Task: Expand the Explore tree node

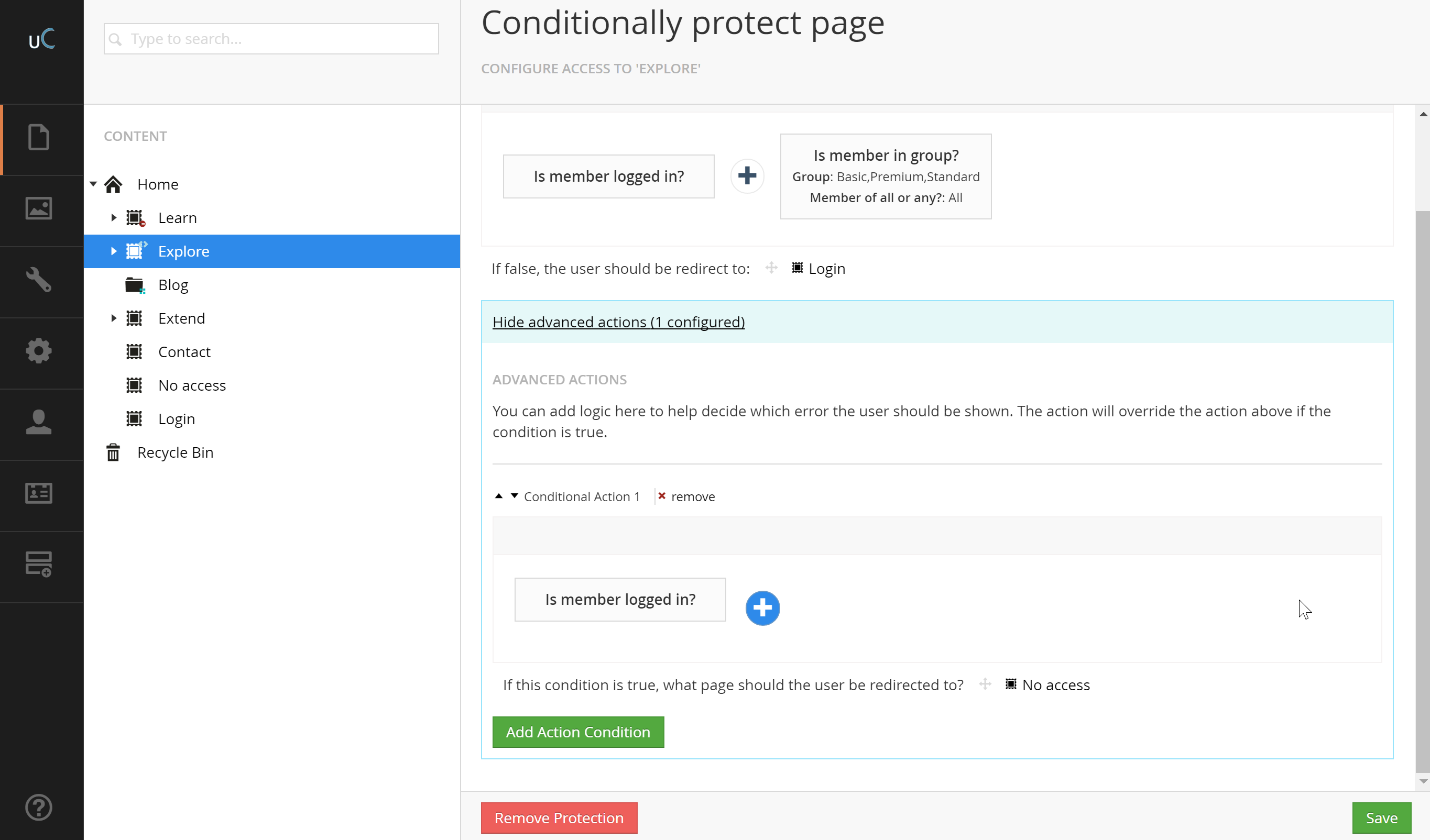Action: 114,251
